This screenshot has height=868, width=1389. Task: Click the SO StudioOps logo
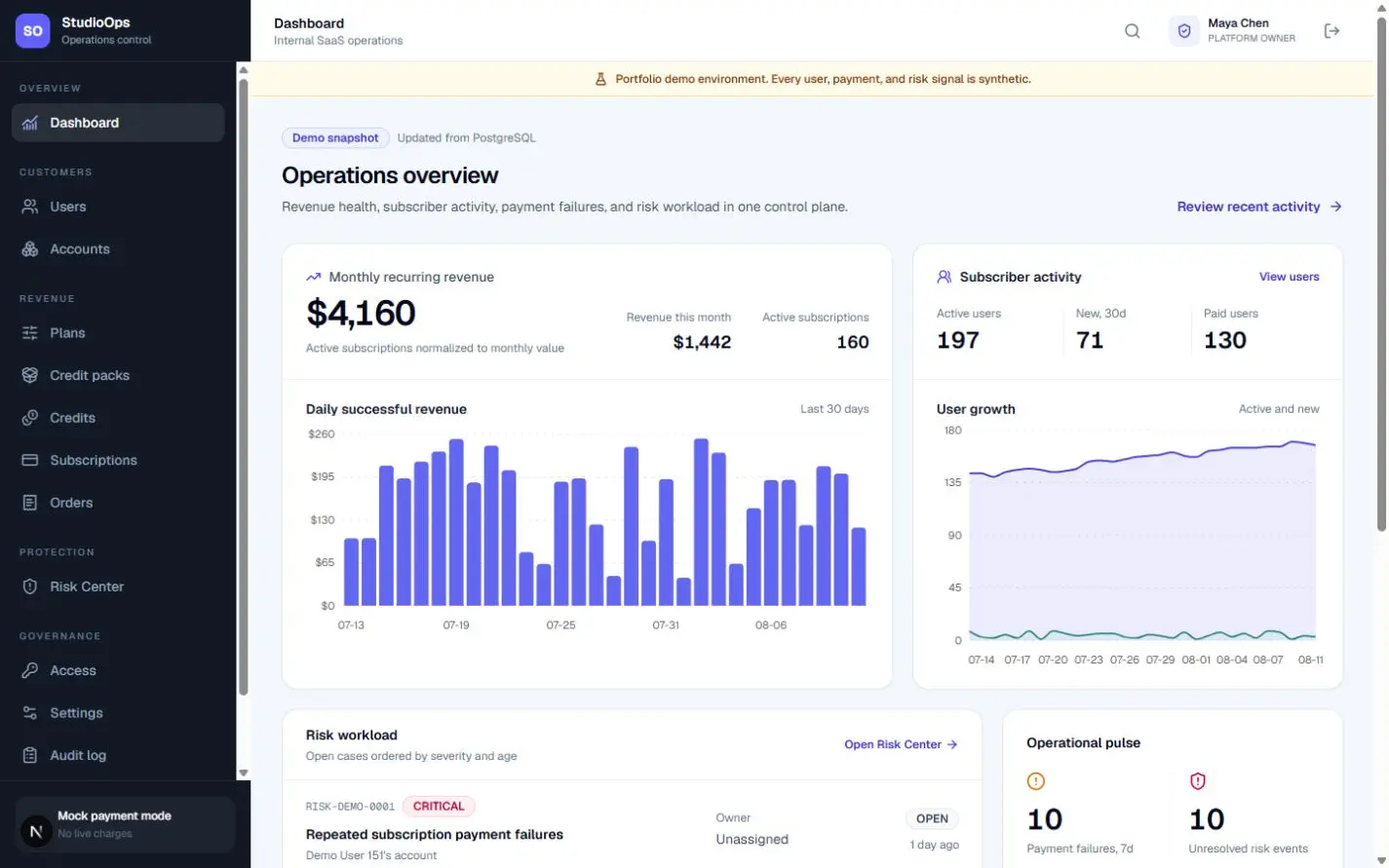(33, 31)
